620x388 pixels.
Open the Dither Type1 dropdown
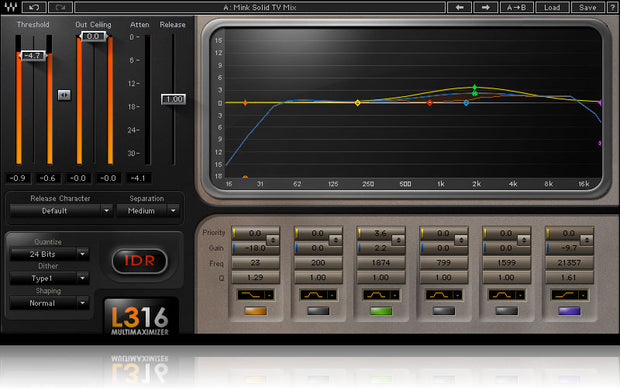(x=49, y=278)
